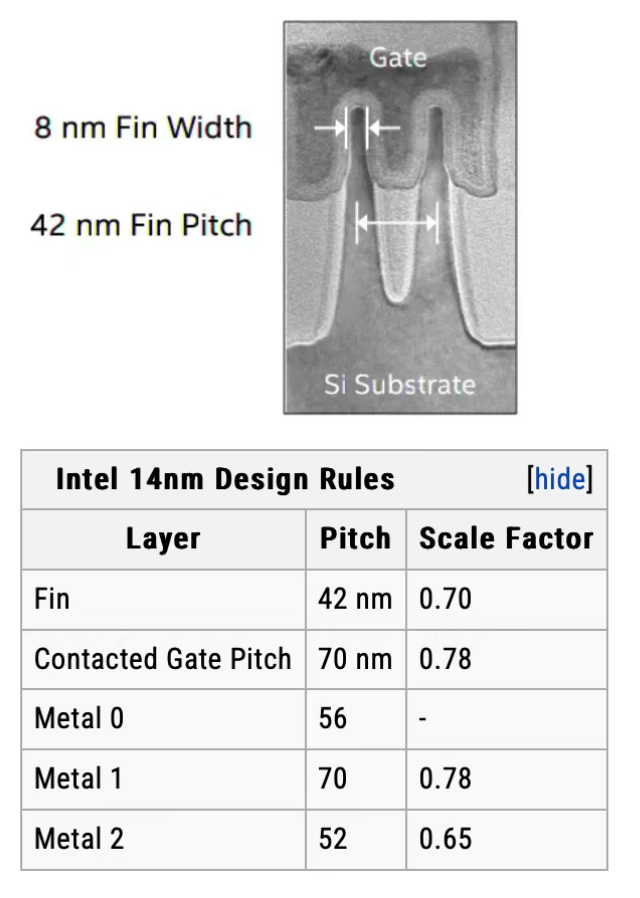Select the Metal 0 row
The image size is (640, 898).
point(163,719)
